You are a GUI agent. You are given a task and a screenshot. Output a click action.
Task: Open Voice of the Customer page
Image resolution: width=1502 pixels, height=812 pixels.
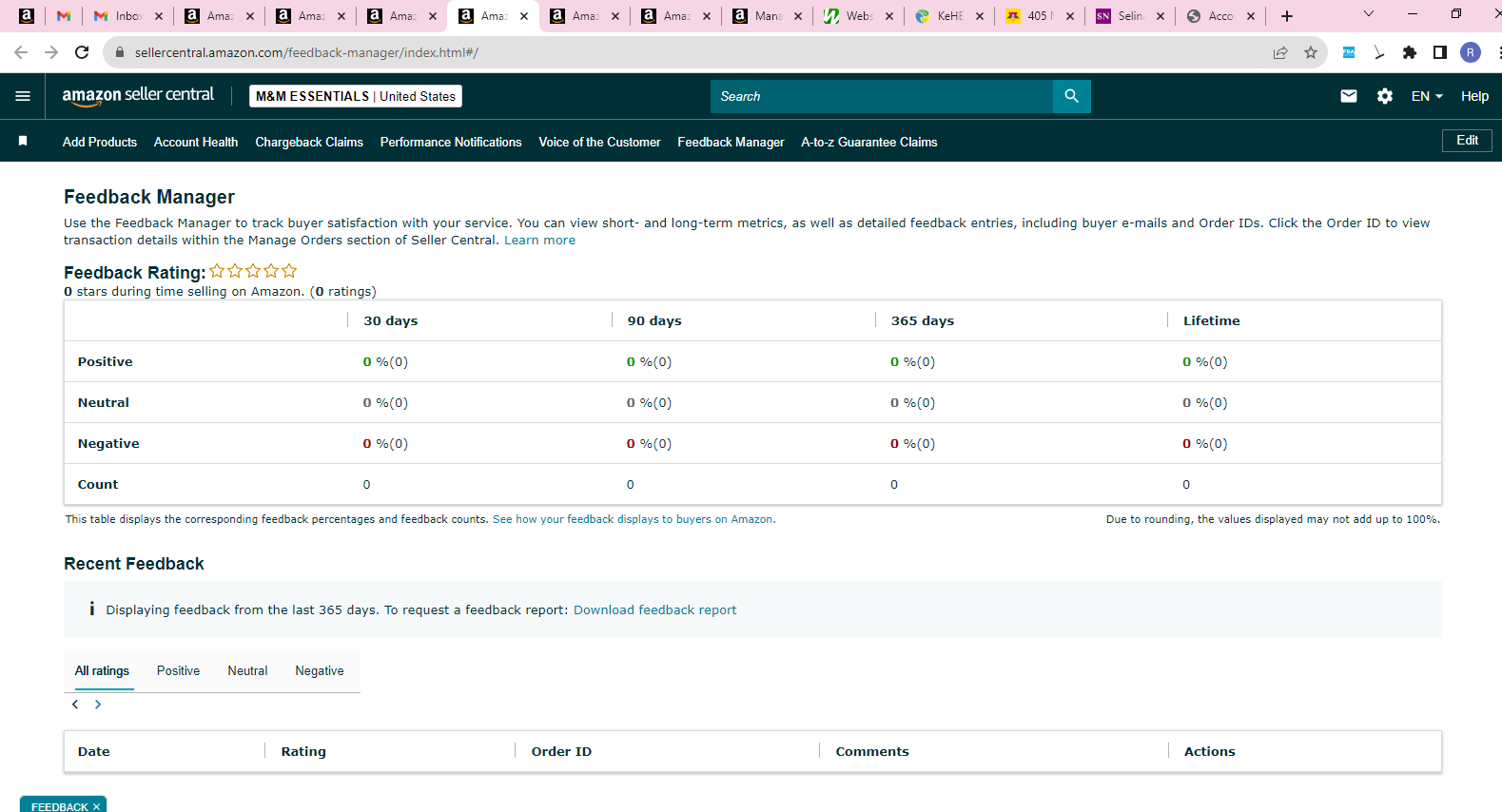[x=599, y=142]
